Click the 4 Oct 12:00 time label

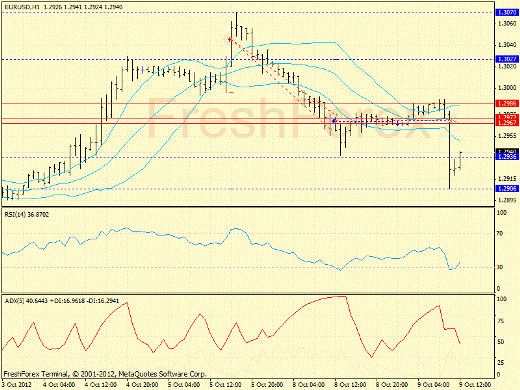100,384
